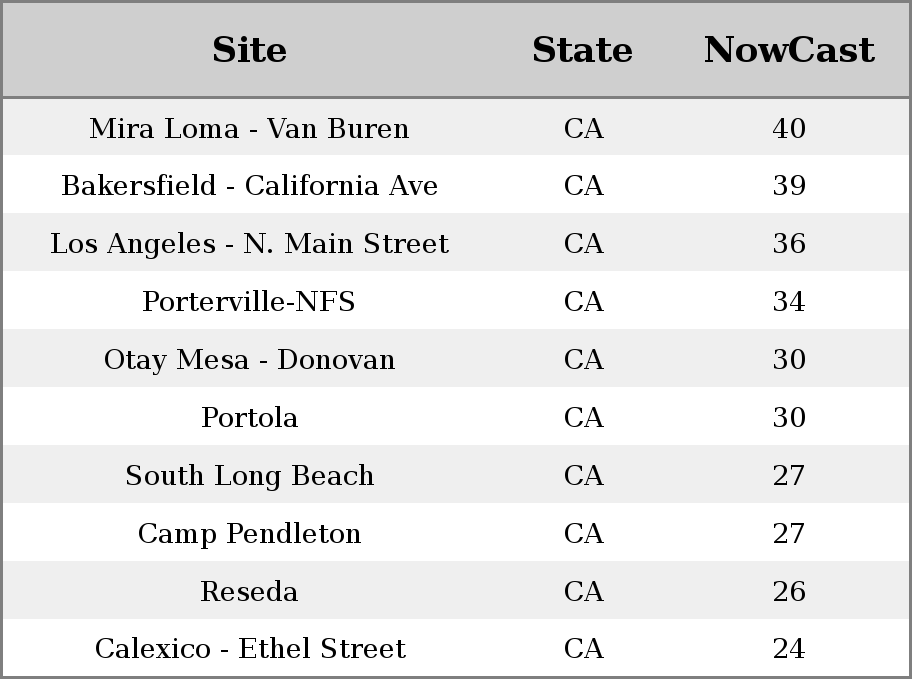Image resolution: width=912 pixels, height=679 pixels.
Task: Click the NowCast value 39
Action: click(789, 186)
